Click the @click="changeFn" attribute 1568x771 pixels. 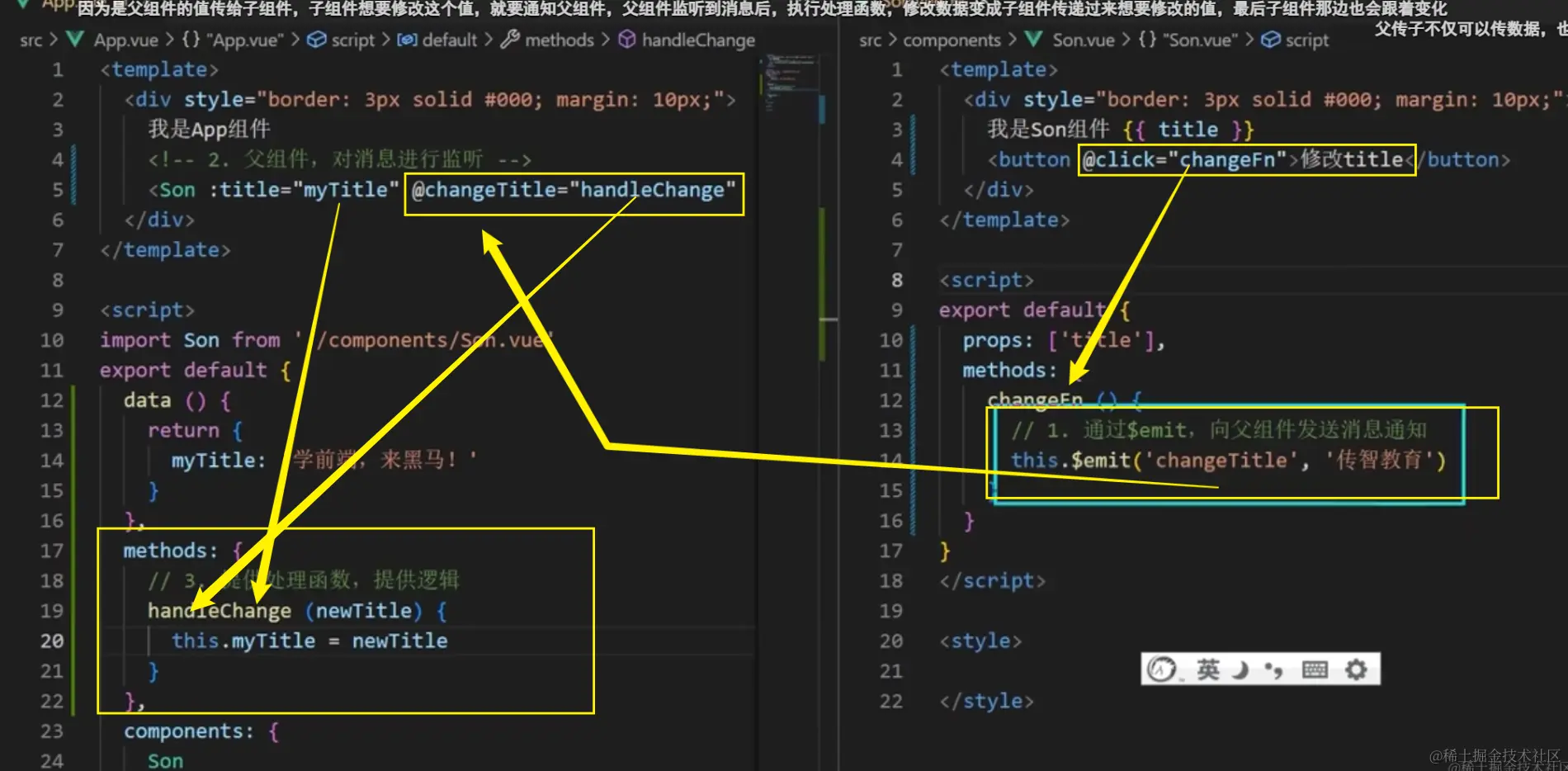pos(1185,159)
